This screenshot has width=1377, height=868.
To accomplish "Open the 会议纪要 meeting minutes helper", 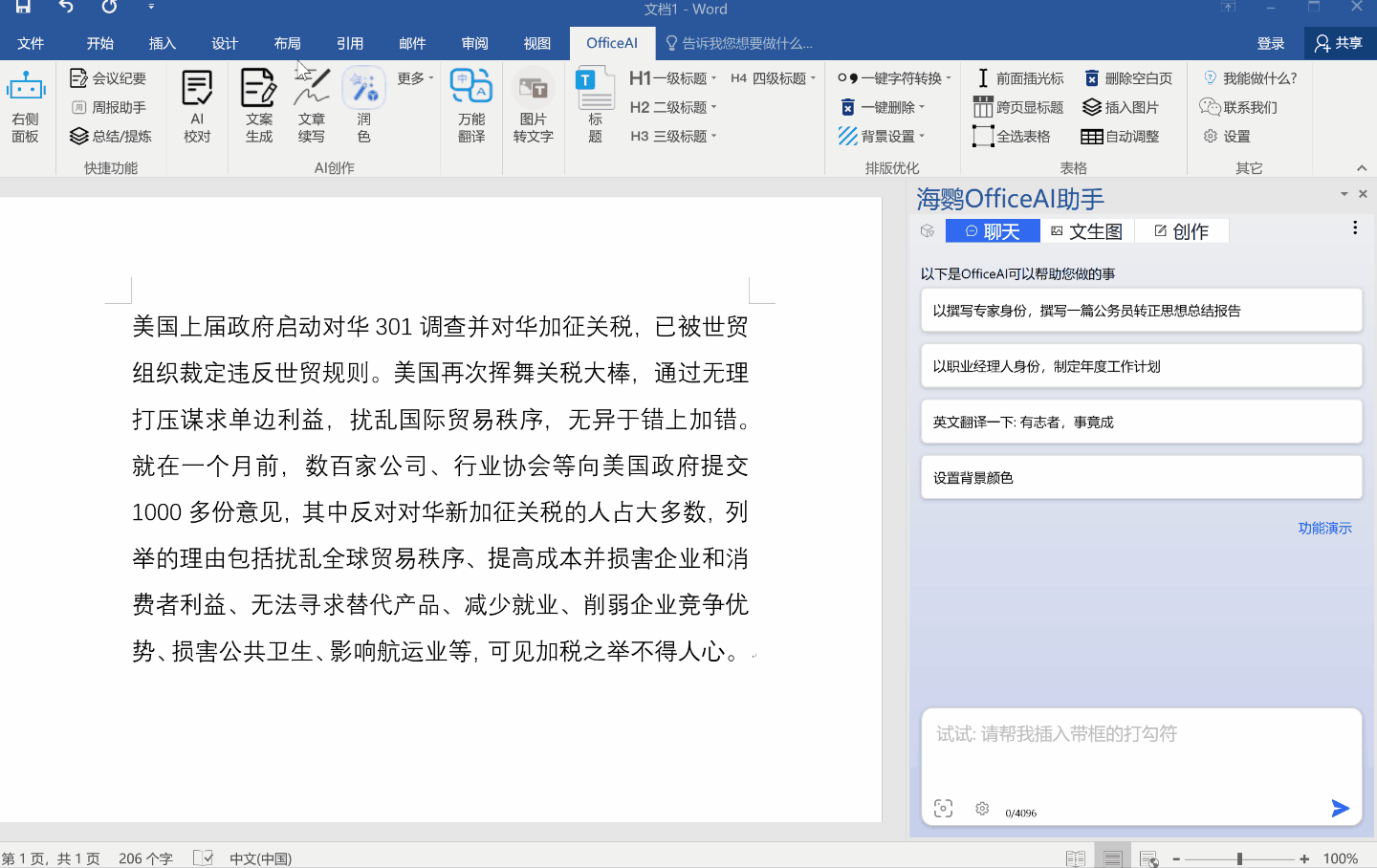I will click(x=108, y=77).
